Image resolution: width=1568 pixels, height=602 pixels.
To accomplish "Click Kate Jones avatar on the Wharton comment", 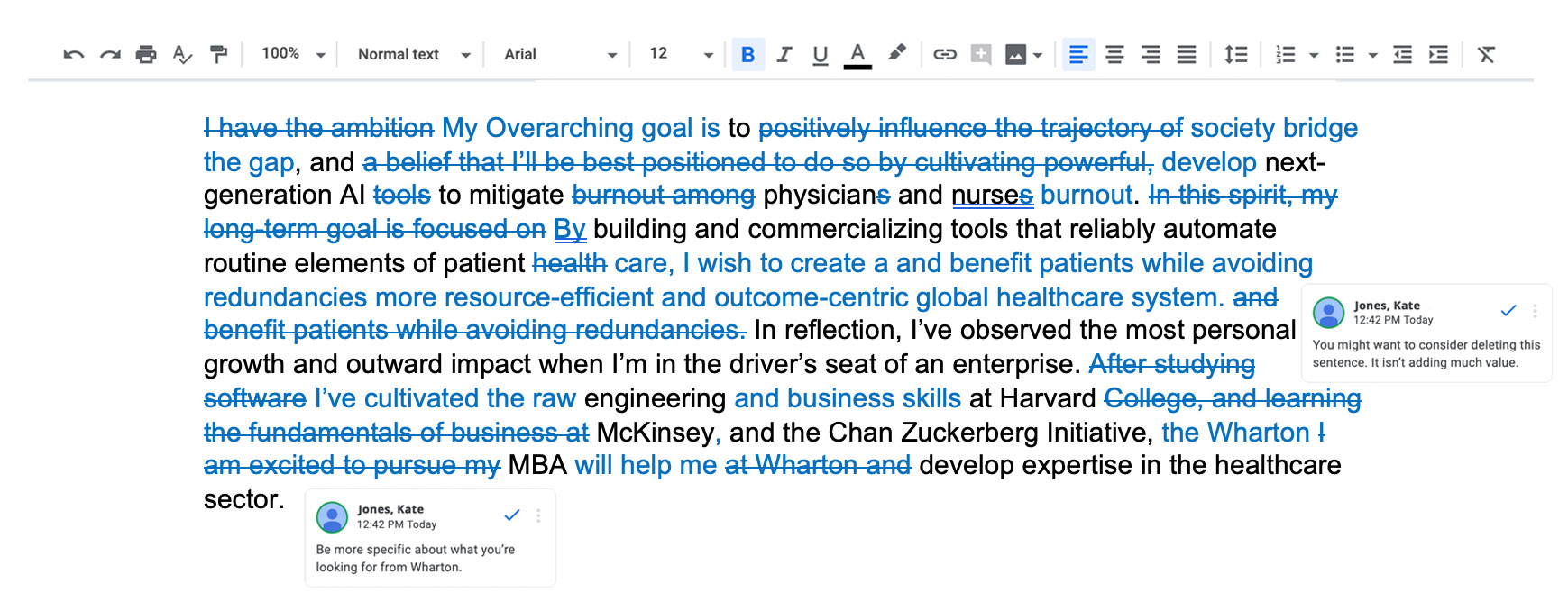I will tap(333, 517).
